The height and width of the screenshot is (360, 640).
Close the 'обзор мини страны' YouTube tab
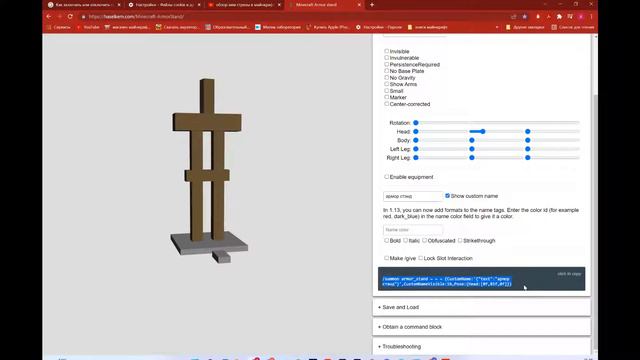(x=279, y=5)
